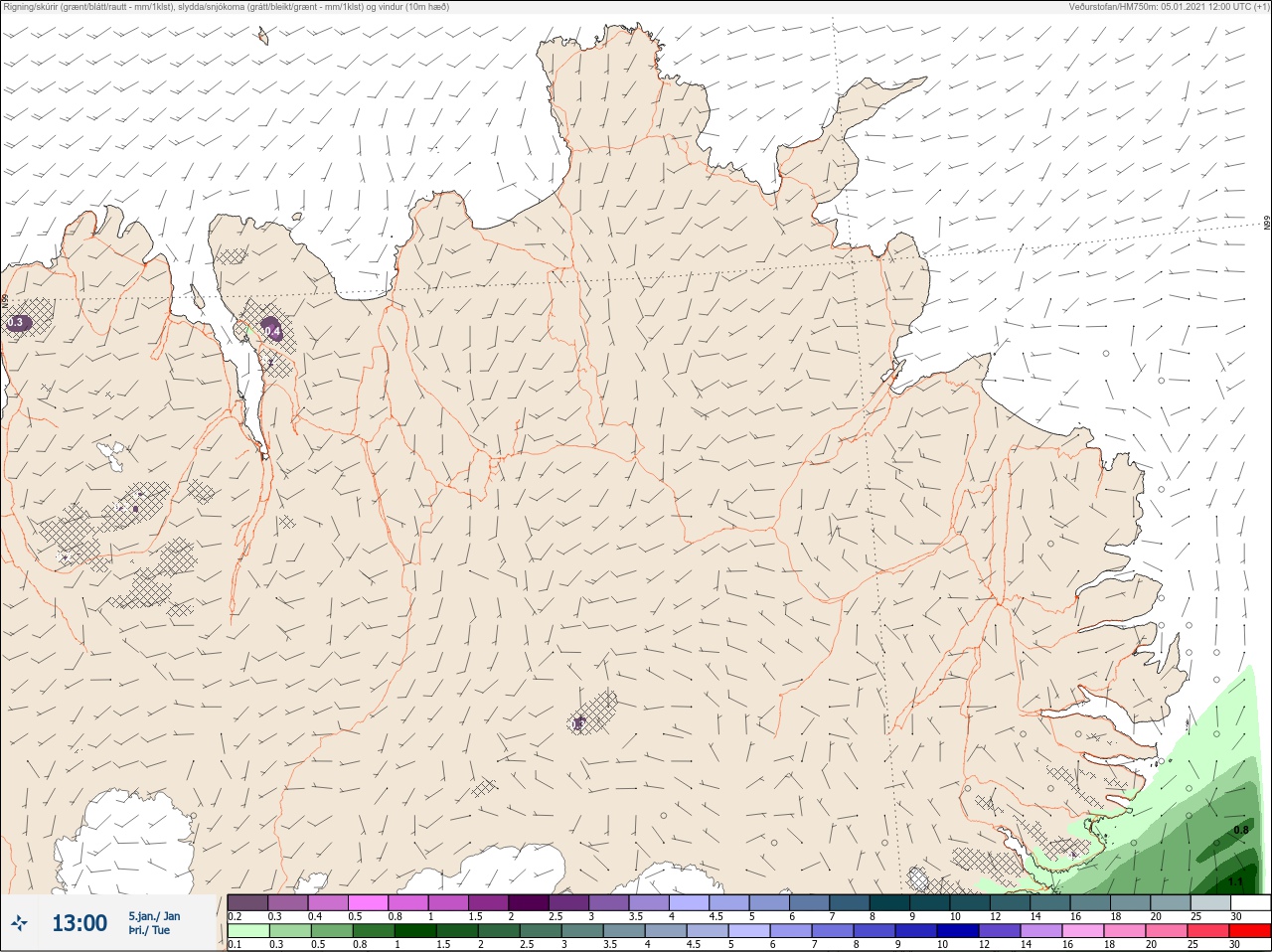Click the "25" label in lower legend row
1272x952 pixels.
1192,944
